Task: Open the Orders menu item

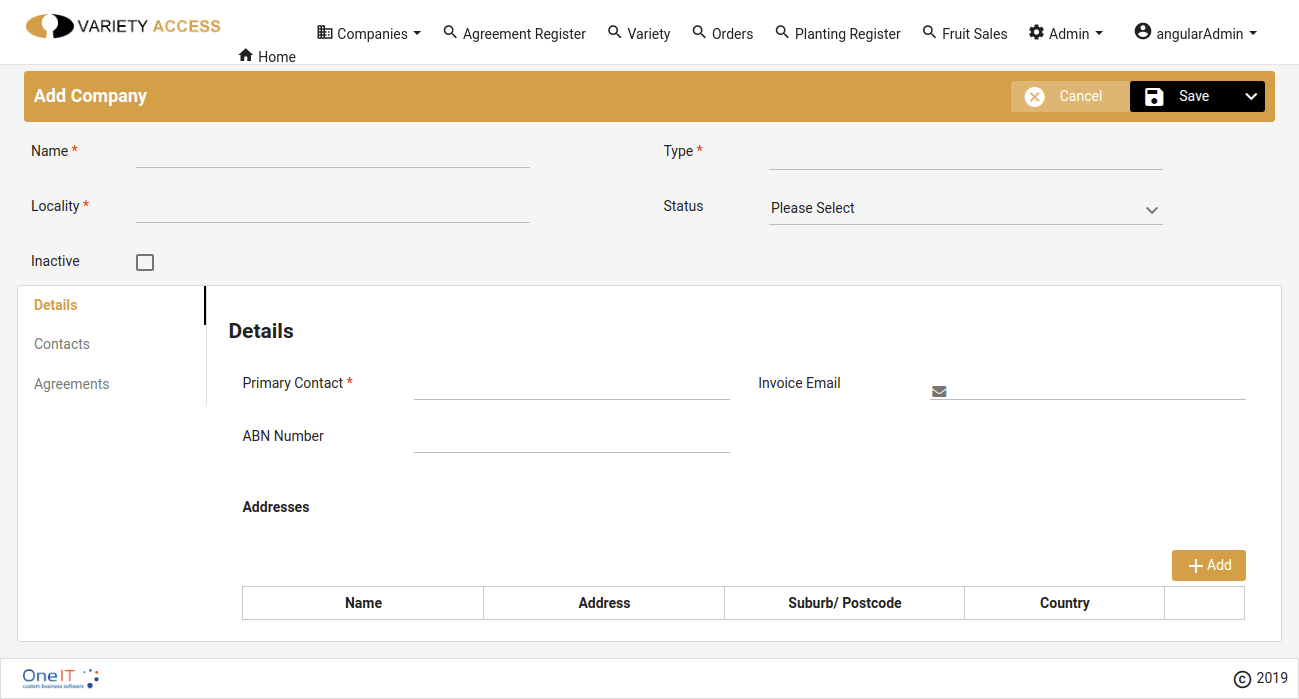Action: (x=723, y=33)
